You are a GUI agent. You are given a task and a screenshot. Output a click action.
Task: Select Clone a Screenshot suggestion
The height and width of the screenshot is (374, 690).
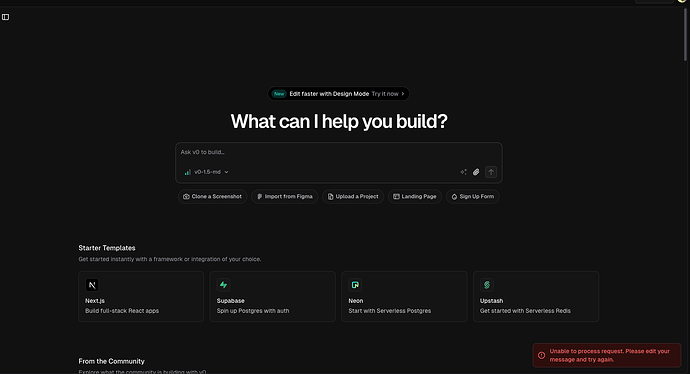coord(213,197)
